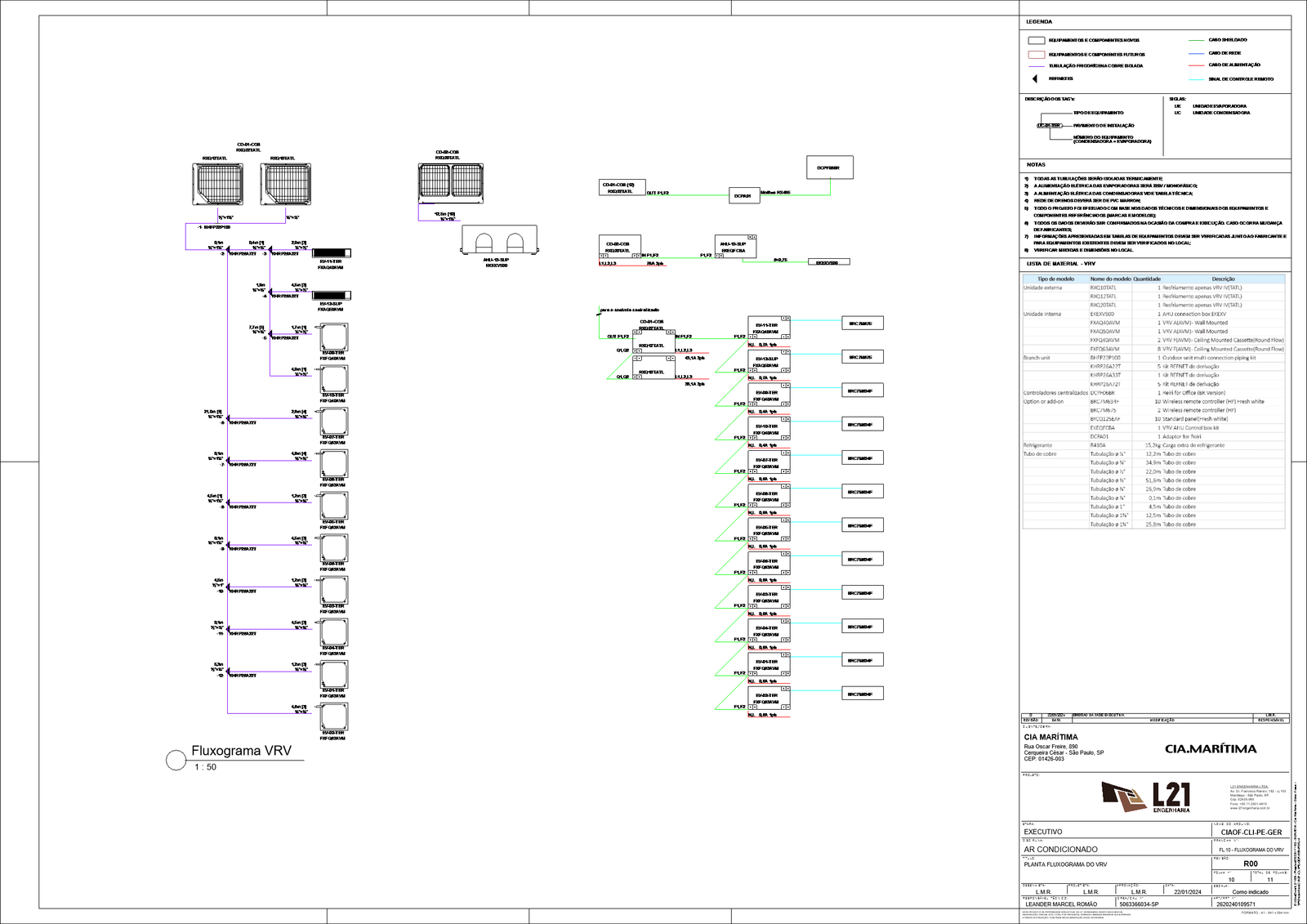Screen dimensions: 1307x924
Task: Select the EV-11-TER wall-mounted evaporator symbol
Action: coord(332,252)
